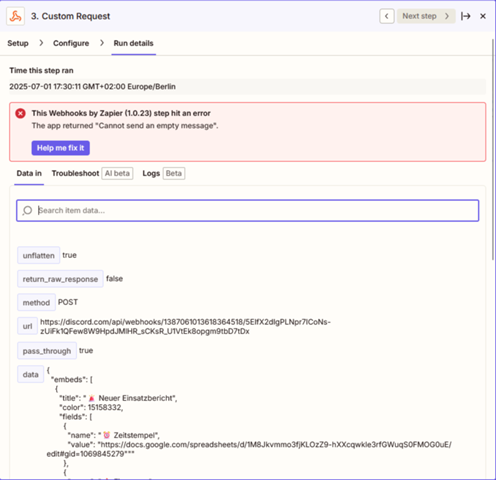Image resolution: width=496 pixels, height=480 pixels.
Task: Close the Custom Request step panel
Action: click(x=483, y=16)
